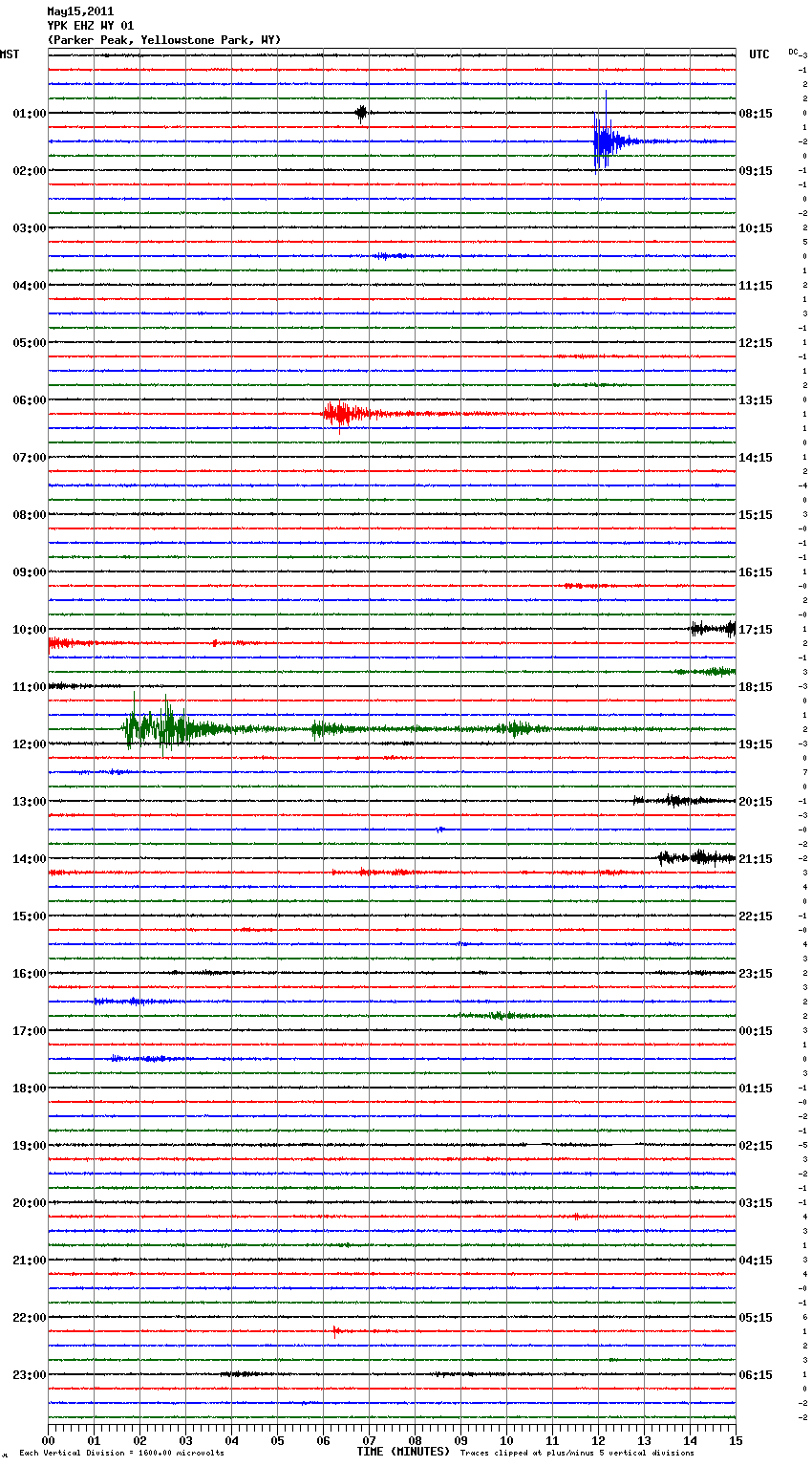Image resolution: width=812 pixels, height=1466 pixels.
Task: Select the 05:00 MST time label
Action: (x=30, y=343)
